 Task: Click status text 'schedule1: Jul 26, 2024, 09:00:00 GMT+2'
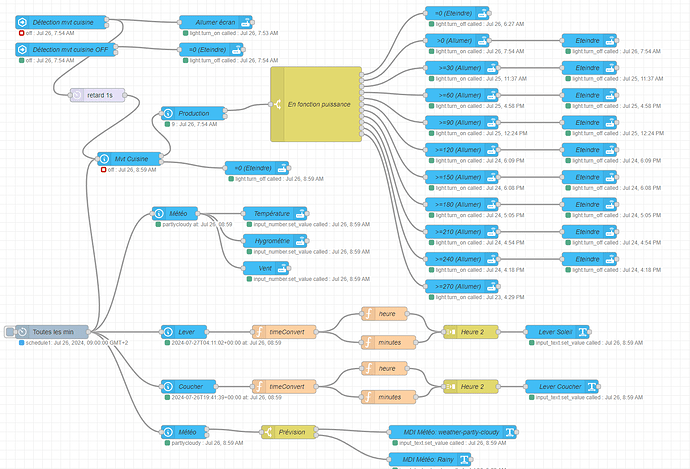(77, 343)
